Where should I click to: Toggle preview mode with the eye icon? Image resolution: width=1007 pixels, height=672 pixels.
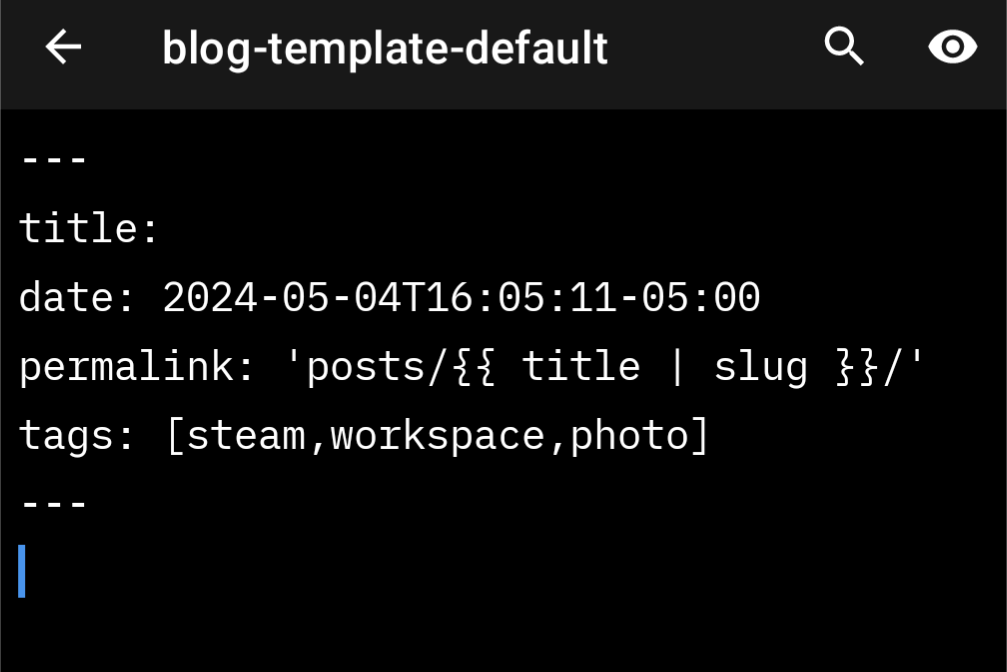pyautogui.click(x=952, y=46)
